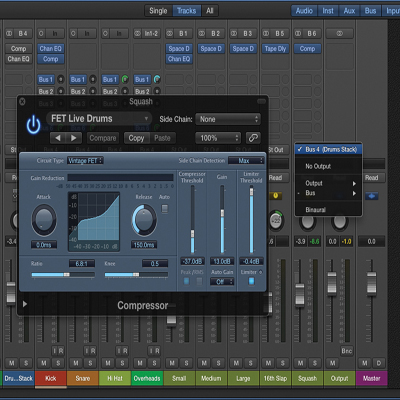The width and height of the screenshot is (400, 400).
Task: Adjust the Release knob
Action: click(x=144, y=220)
